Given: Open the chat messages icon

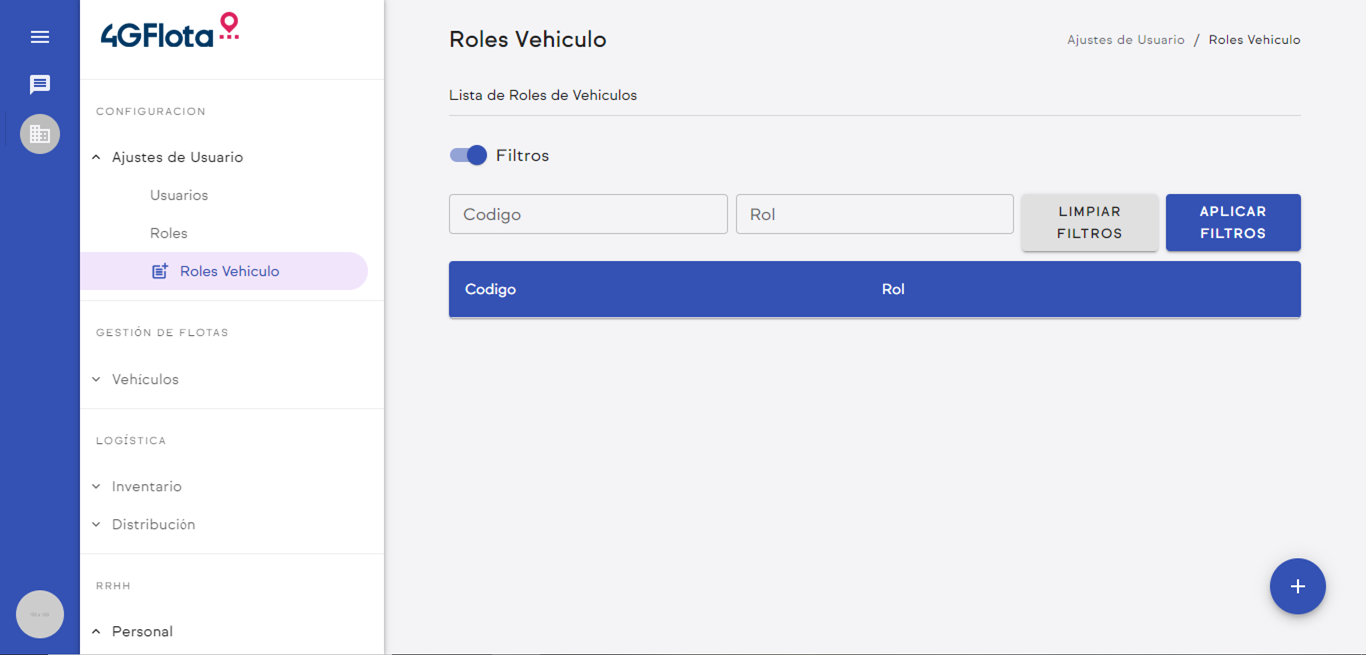Looking at the screenshot, I should [x=40, y=85].
